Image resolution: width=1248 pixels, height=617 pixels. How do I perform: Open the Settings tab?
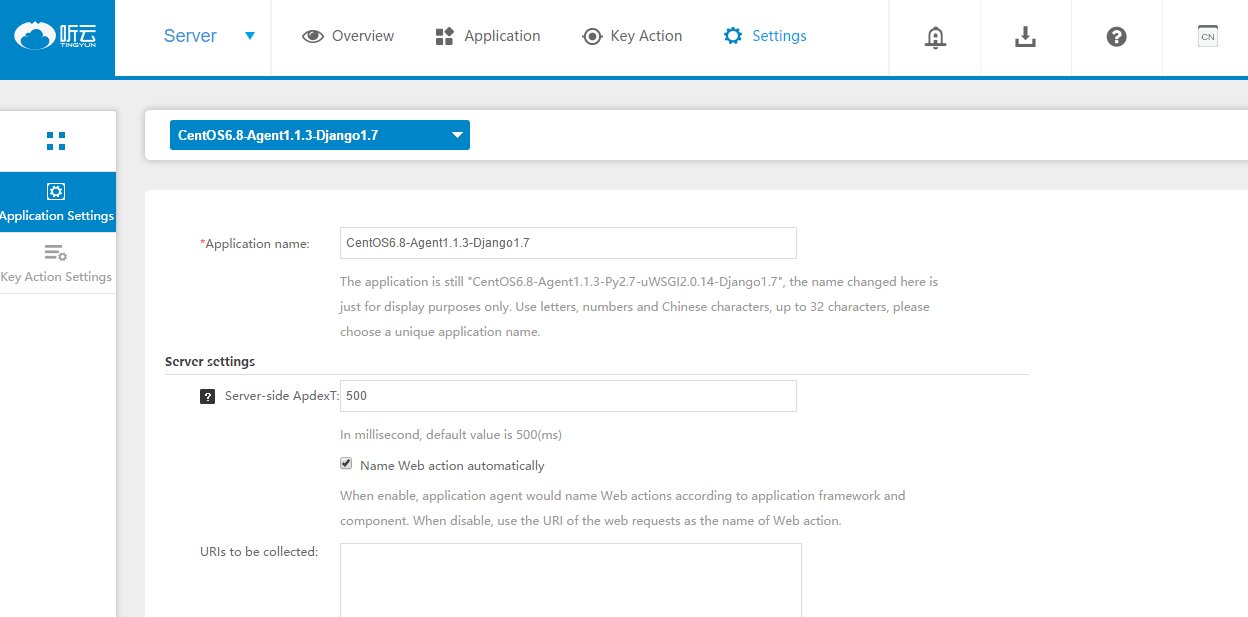click(765, 36)
